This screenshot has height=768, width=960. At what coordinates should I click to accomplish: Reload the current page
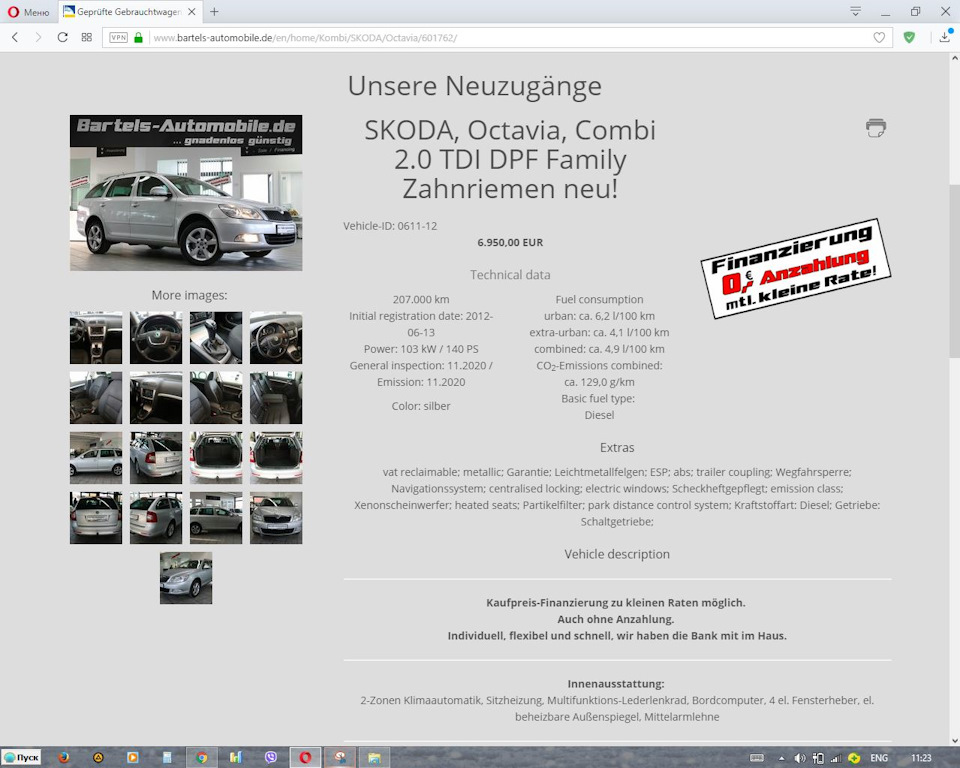pyautogui.click(x=62, y=37)
